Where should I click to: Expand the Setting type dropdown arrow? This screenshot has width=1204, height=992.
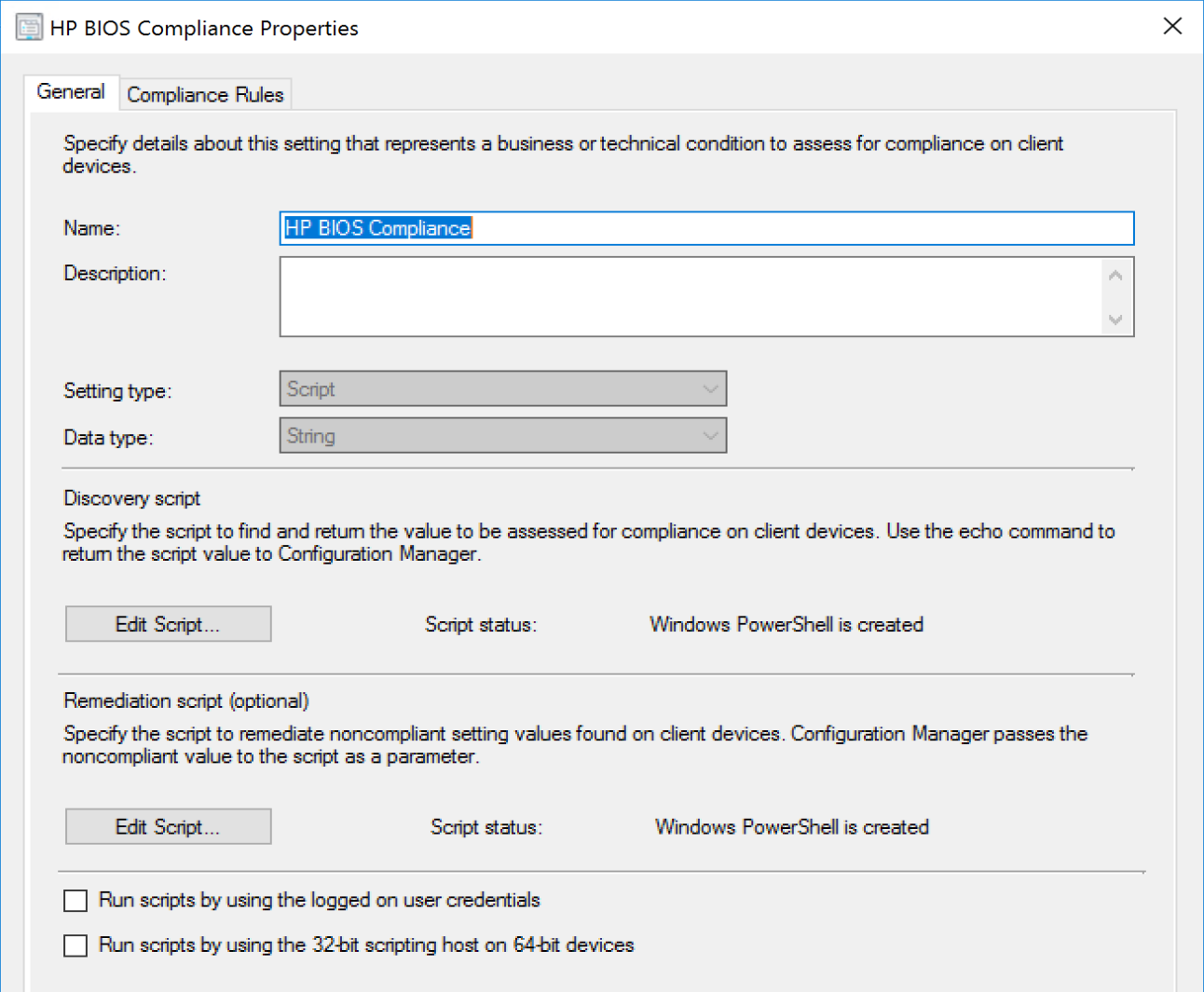pyautogui.click(x=710, y=389)
